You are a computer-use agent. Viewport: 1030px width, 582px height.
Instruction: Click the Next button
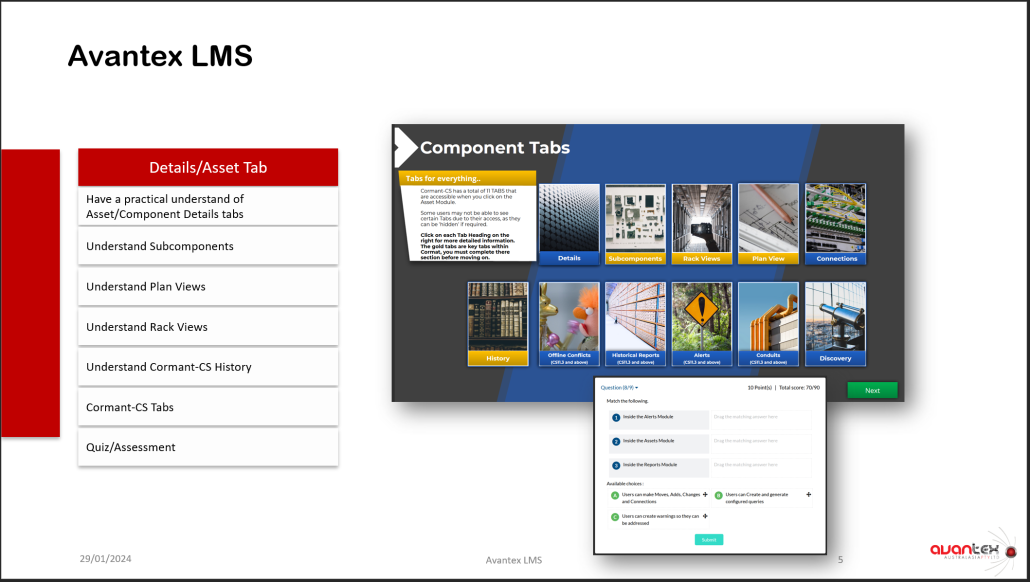click(872, 390)
